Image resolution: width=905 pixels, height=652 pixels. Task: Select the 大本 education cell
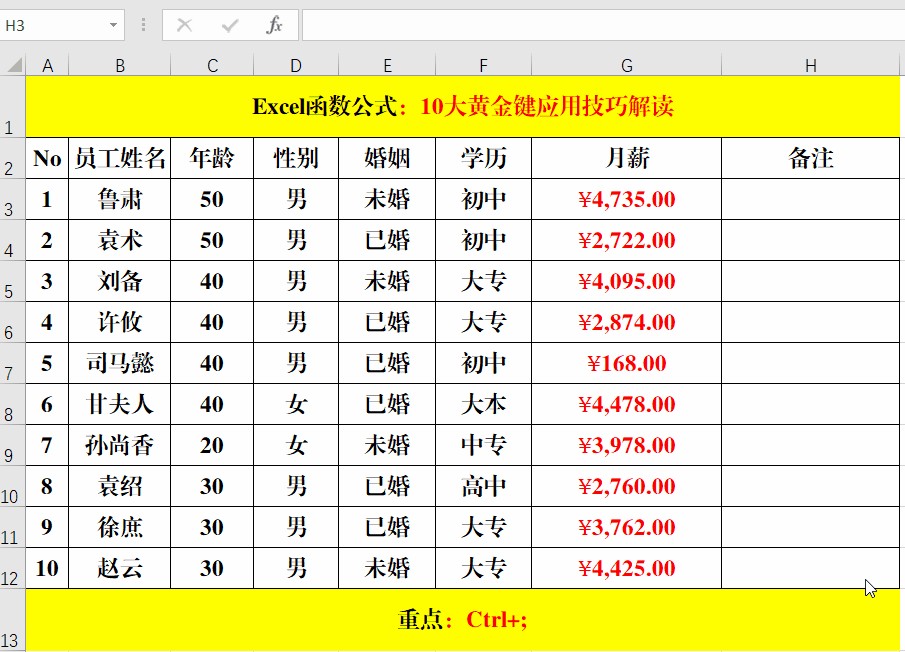point(483,404)
